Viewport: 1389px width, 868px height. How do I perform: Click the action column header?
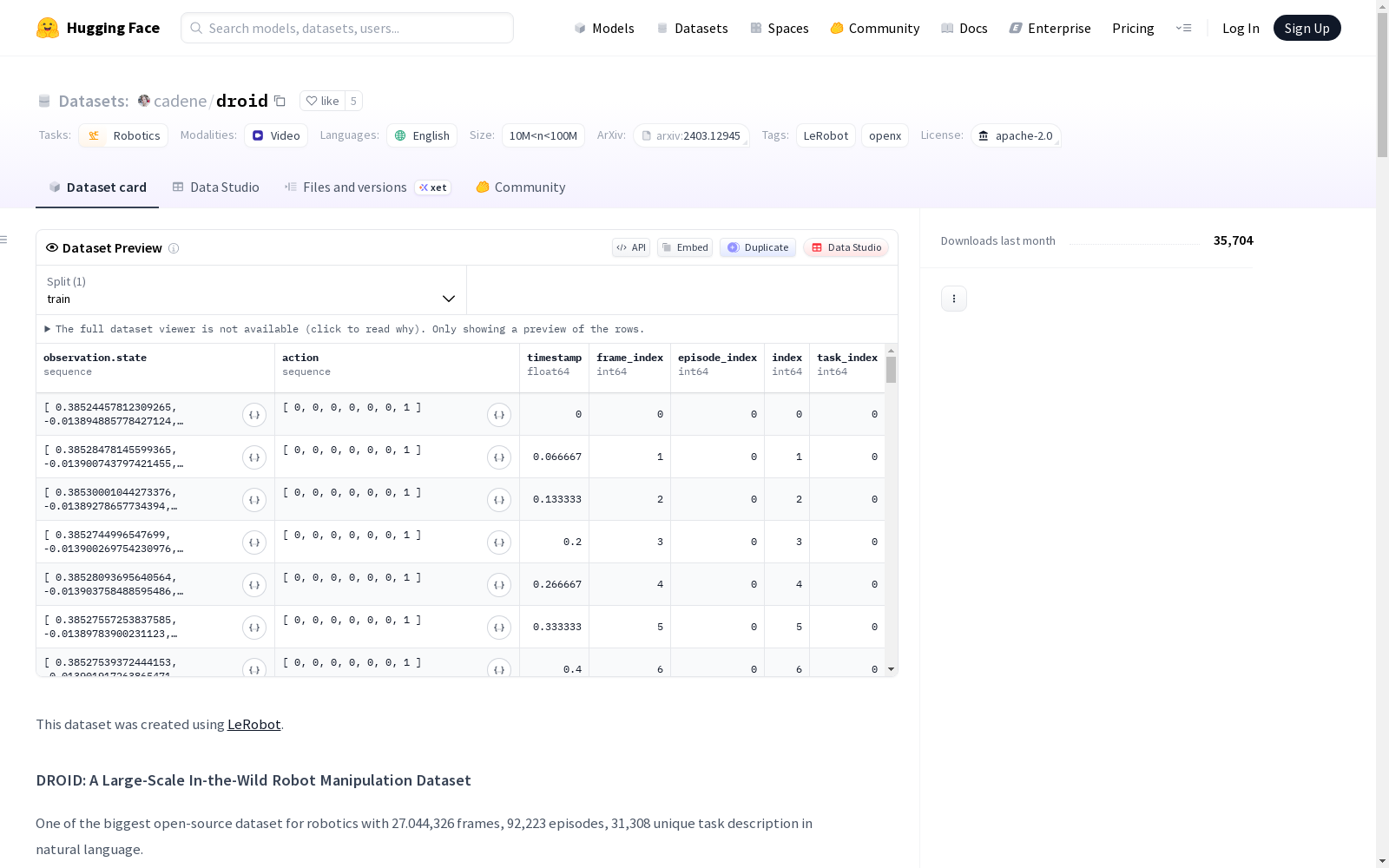[398, 368]
